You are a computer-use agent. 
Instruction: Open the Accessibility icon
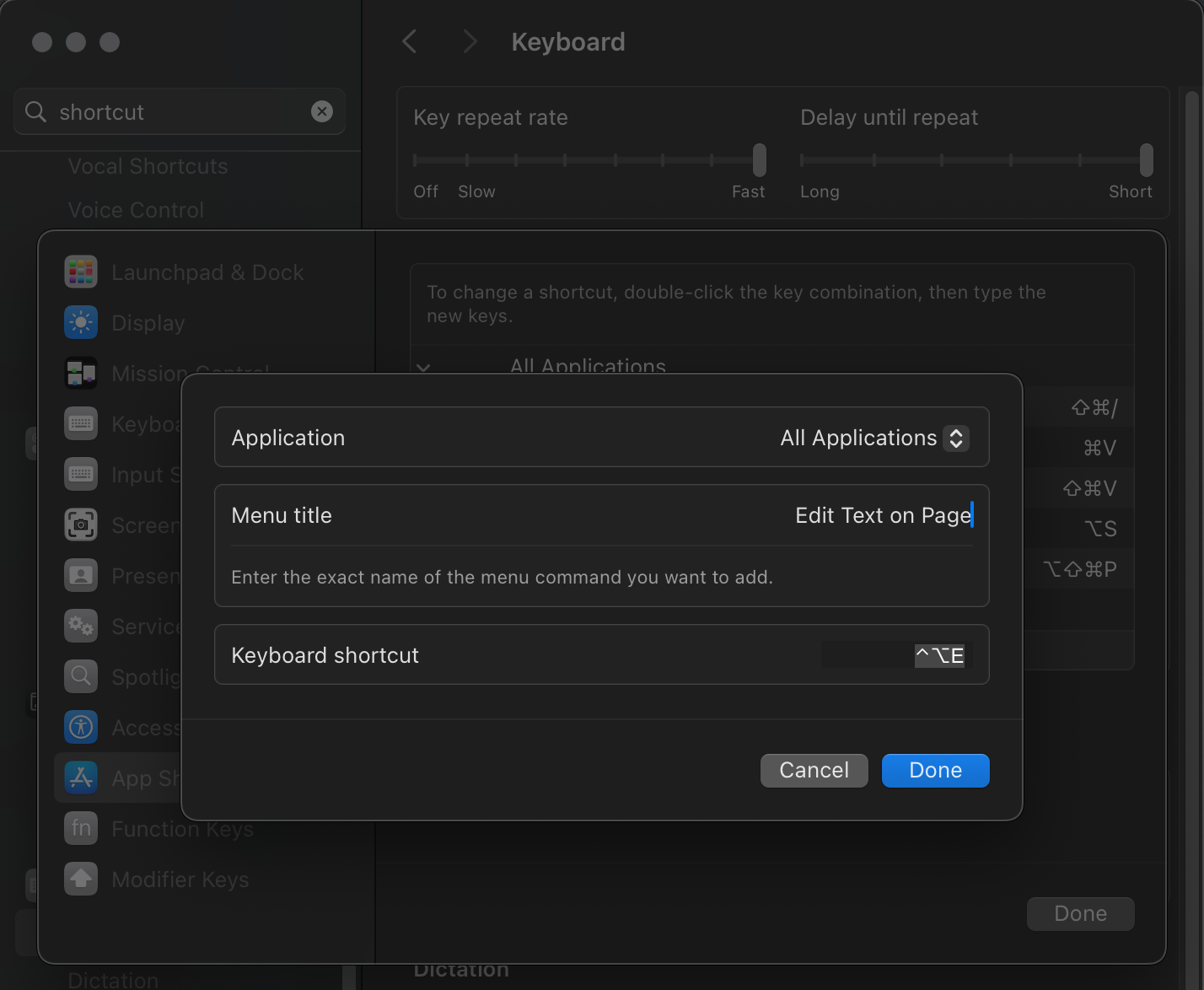[81, 728]
